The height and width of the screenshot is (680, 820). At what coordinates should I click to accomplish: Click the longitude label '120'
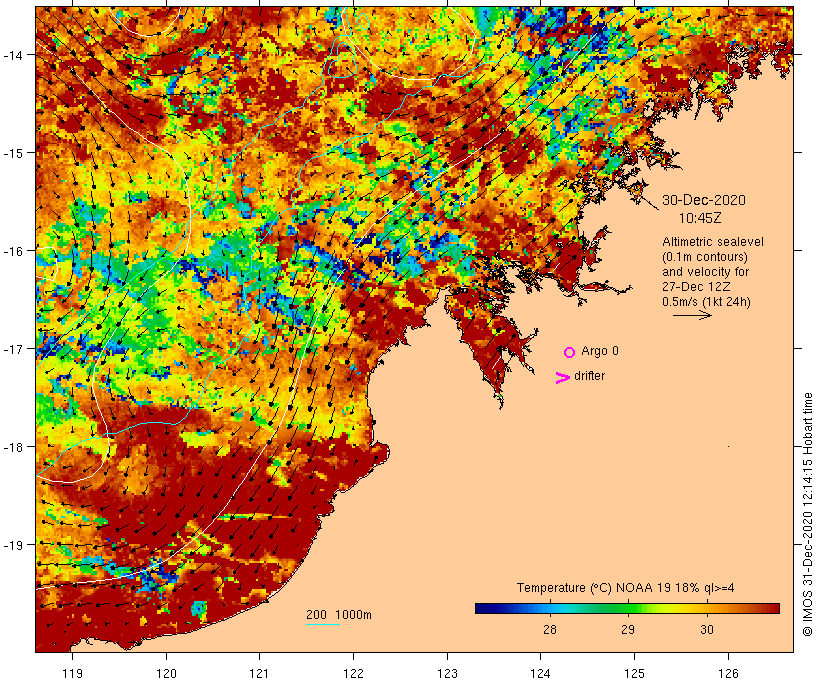pos(166,673)
